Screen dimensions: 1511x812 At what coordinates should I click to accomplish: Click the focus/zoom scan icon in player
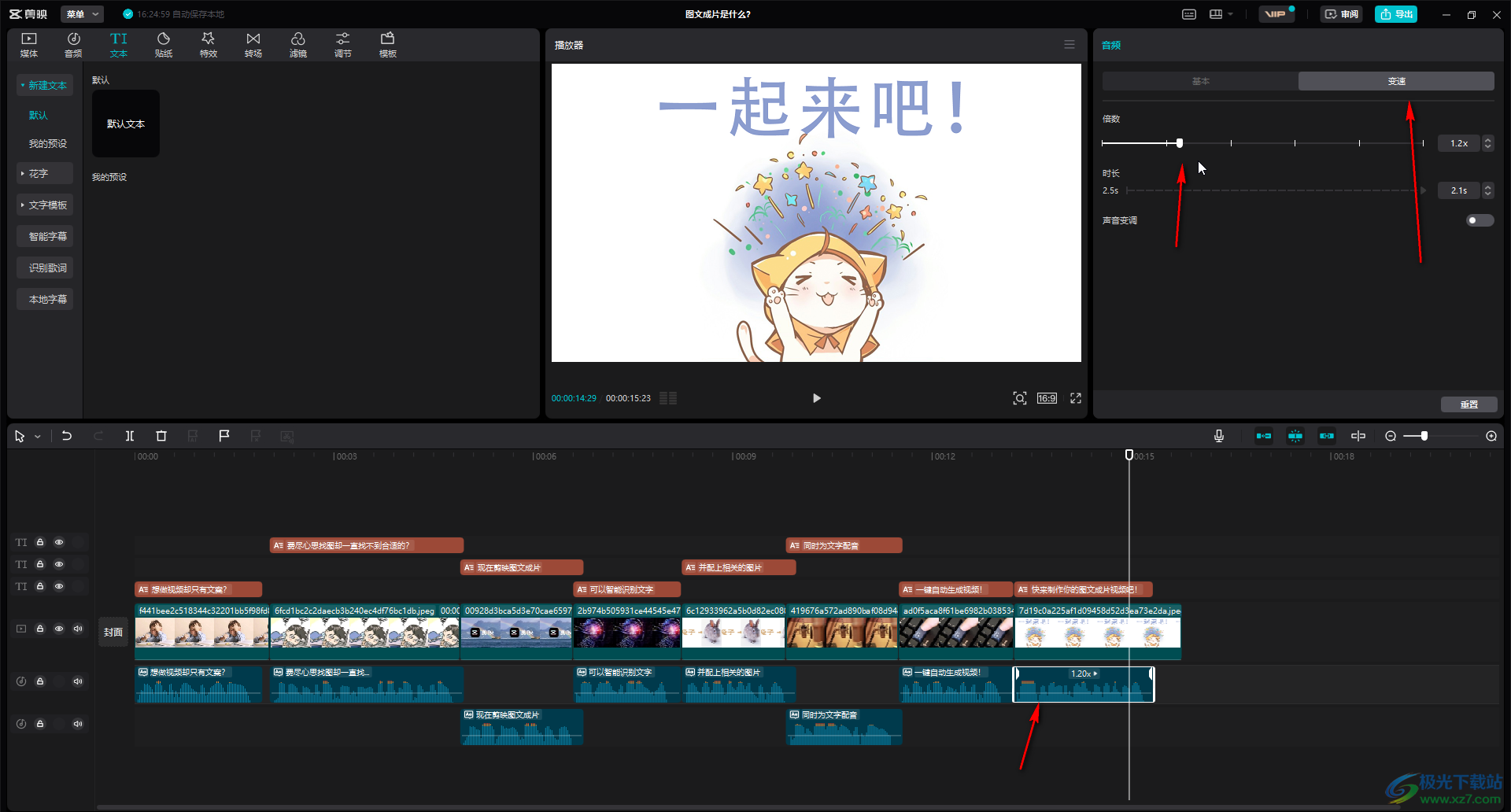pos(1020,398)
